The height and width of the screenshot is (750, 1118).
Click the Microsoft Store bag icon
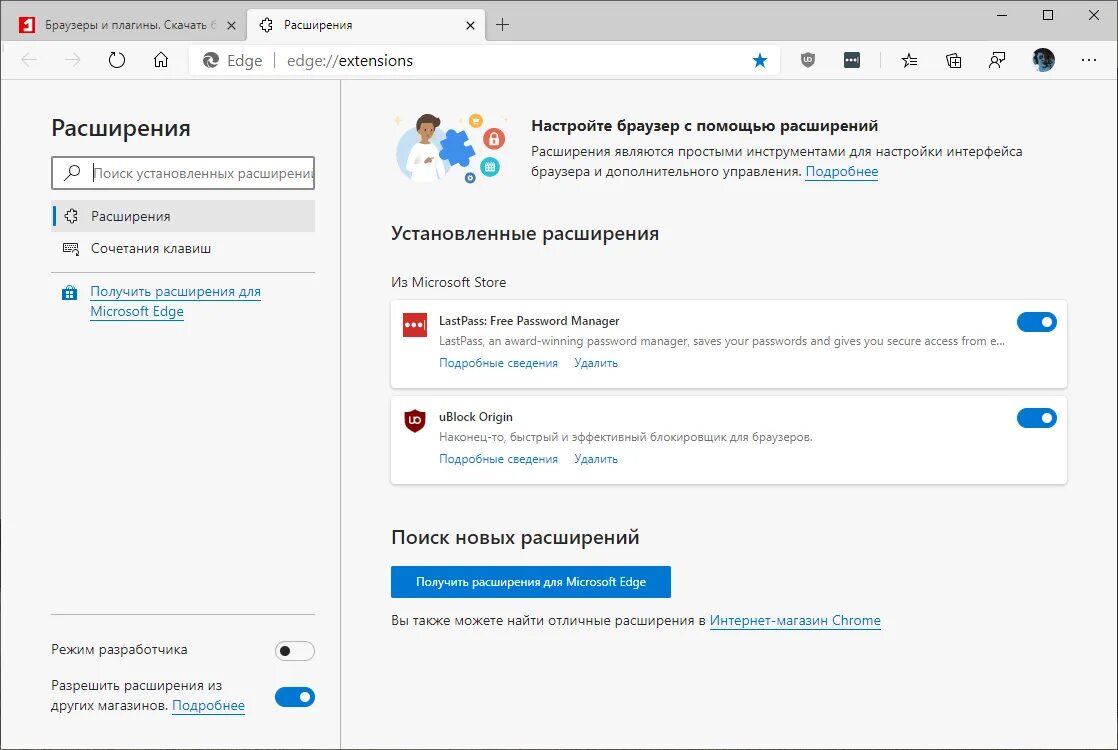[69, 292]
